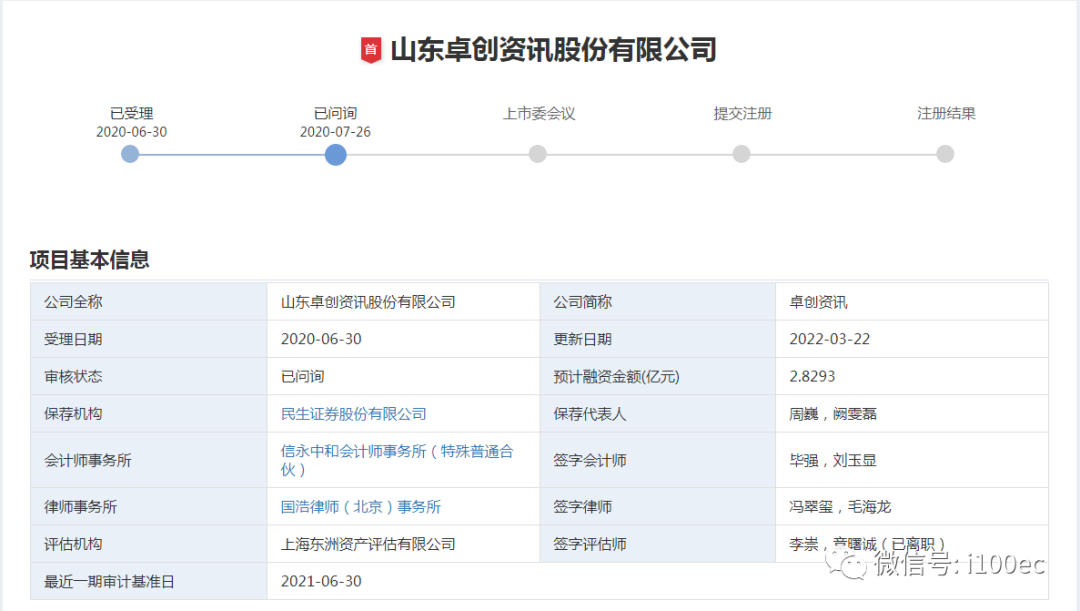
Task: Click the 注册结果 stage circle
Action: point(945,154)
